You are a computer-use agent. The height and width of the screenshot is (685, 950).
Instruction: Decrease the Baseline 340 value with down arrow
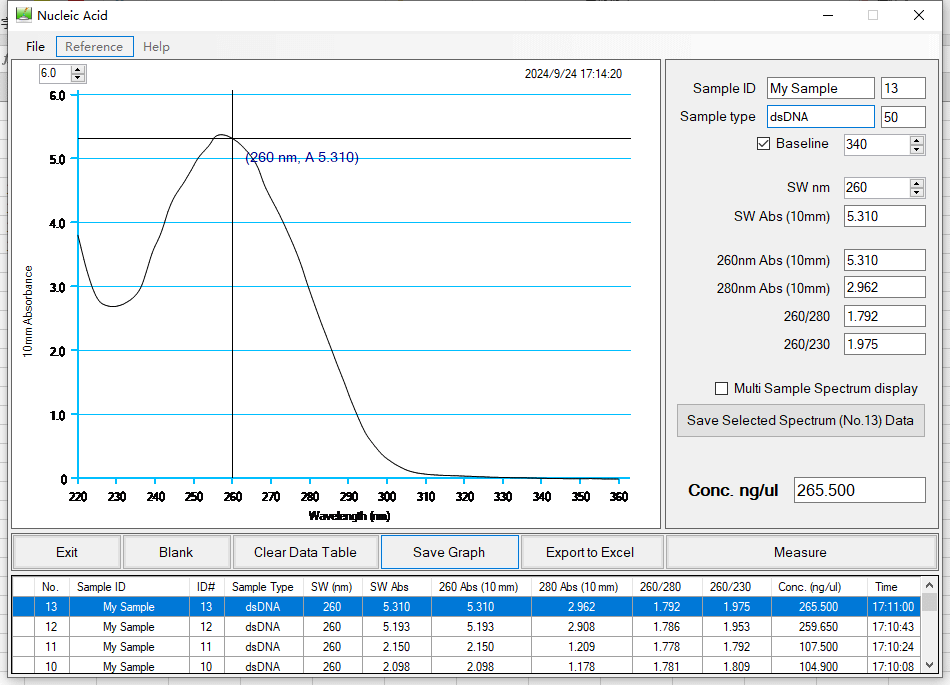[x=917, y=149]
